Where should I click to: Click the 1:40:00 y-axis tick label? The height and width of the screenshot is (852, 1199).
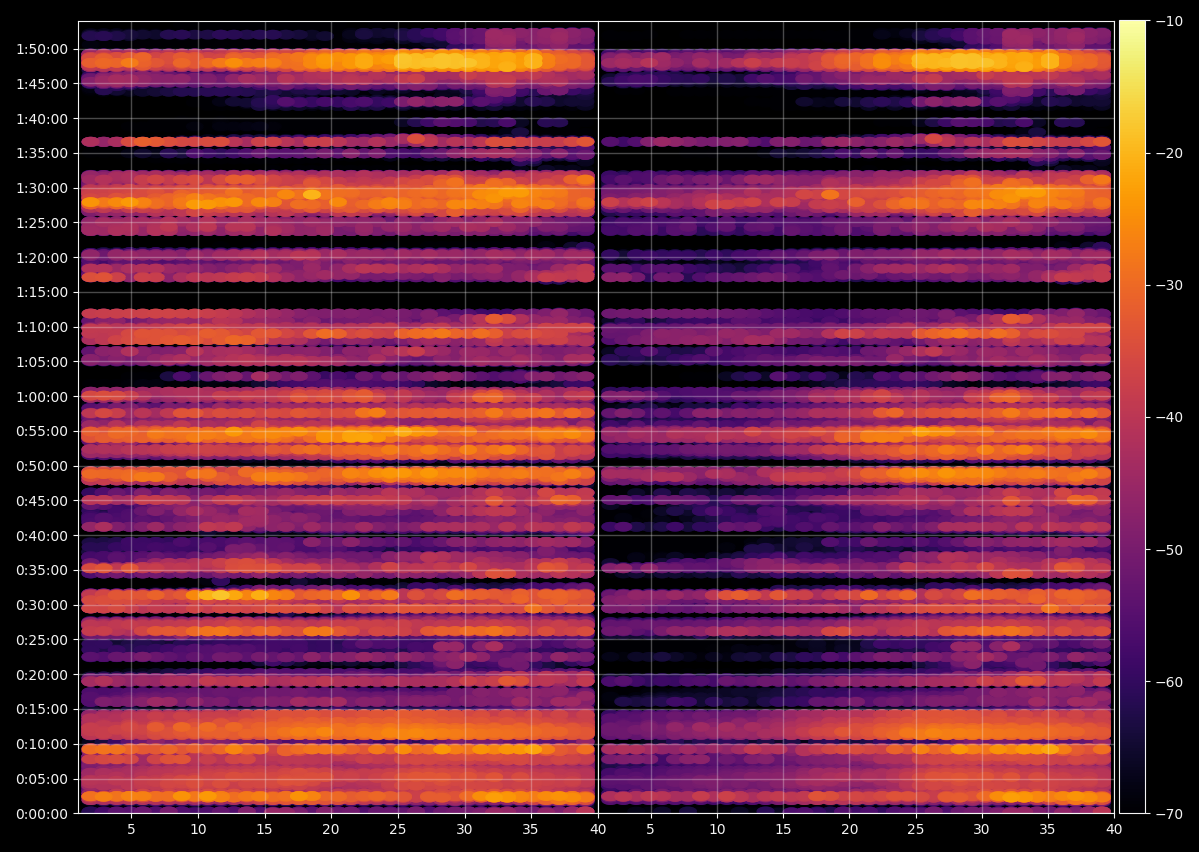(x=42, y=119)
